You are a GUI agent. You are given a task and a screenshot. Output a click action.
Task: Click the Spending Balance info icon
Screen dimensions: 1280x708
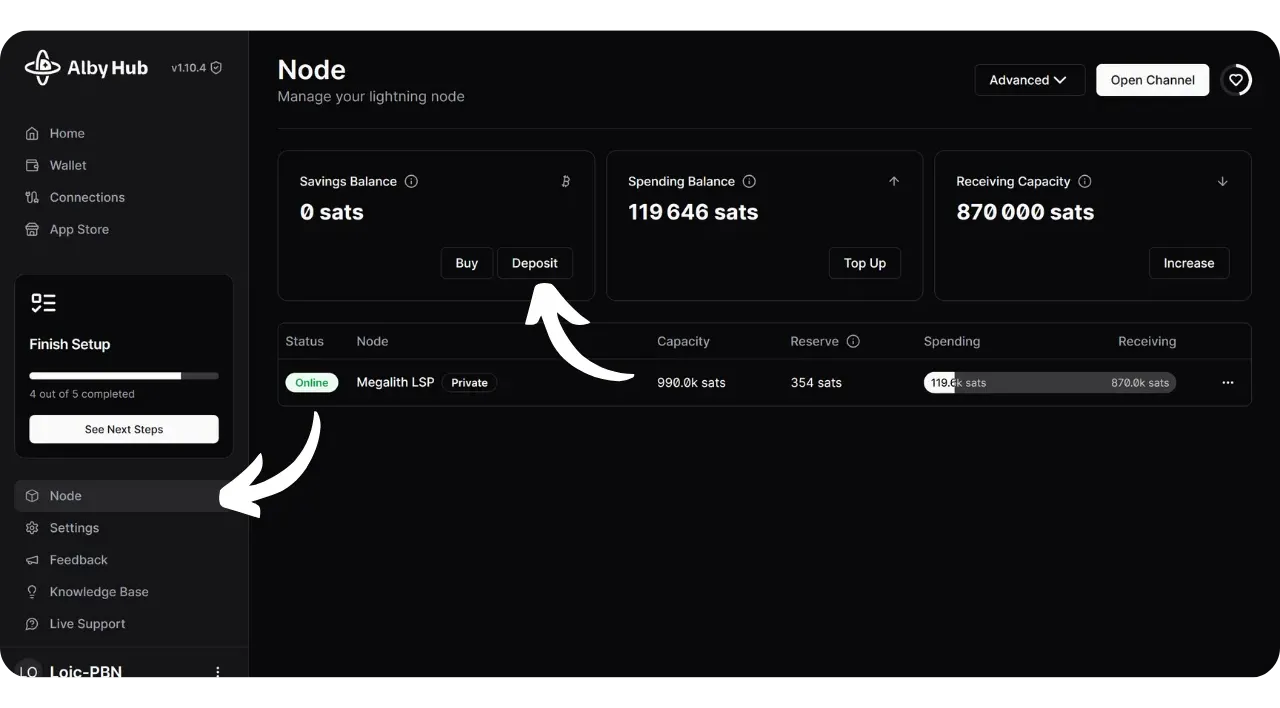tap(749, 181)
